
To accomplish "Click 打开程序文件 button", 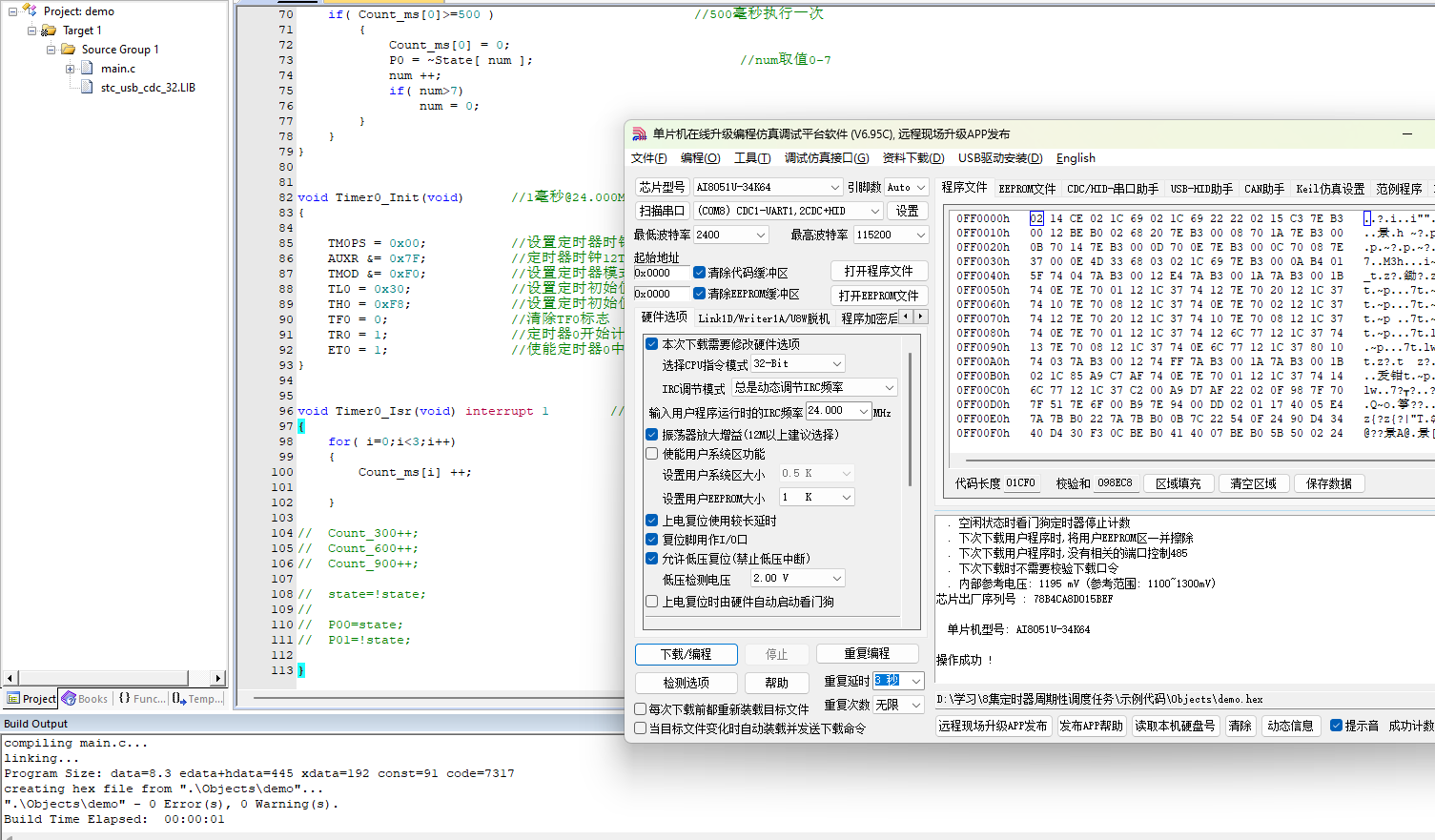I will (878, 272).
